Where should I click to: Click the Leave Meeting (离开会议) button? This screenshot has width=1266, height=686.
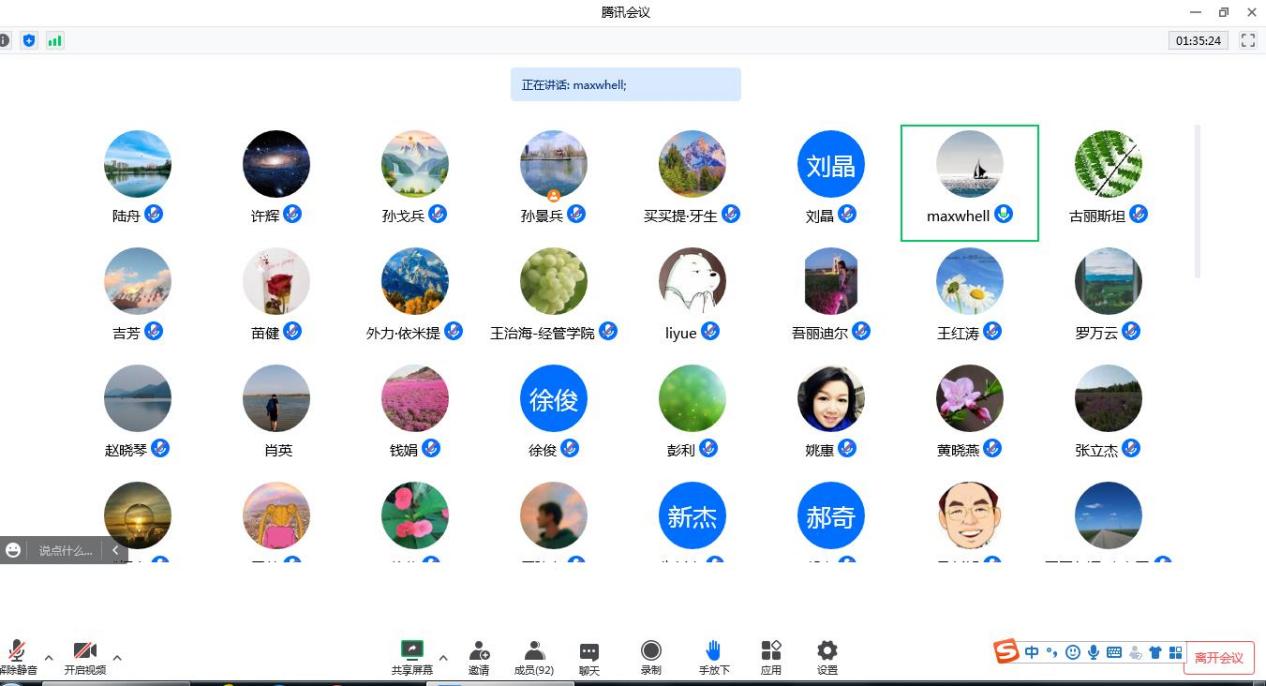(x=1218, y=657)
